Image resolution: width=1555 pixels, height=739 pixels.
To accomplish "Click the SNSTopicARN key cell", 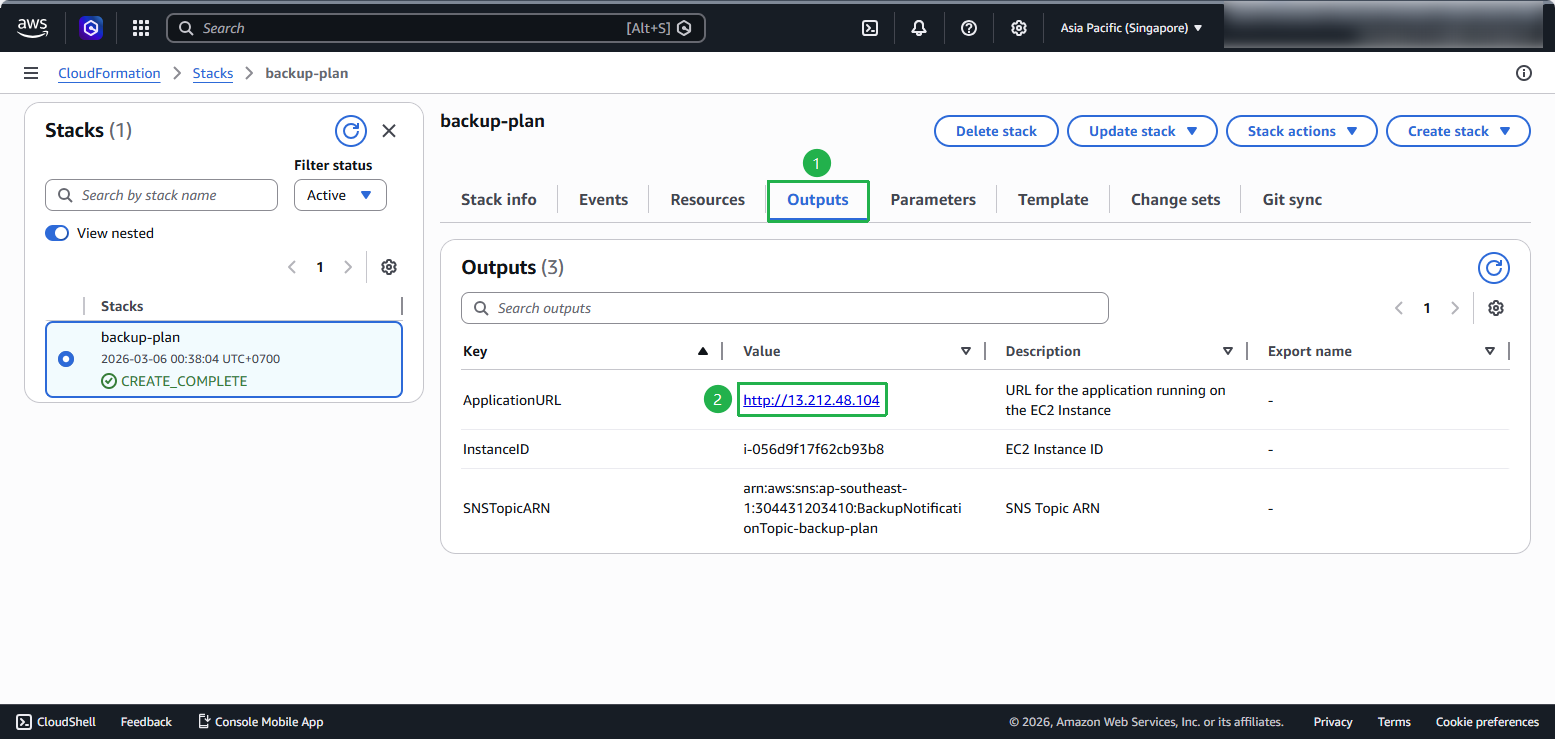I will point(506,508).
